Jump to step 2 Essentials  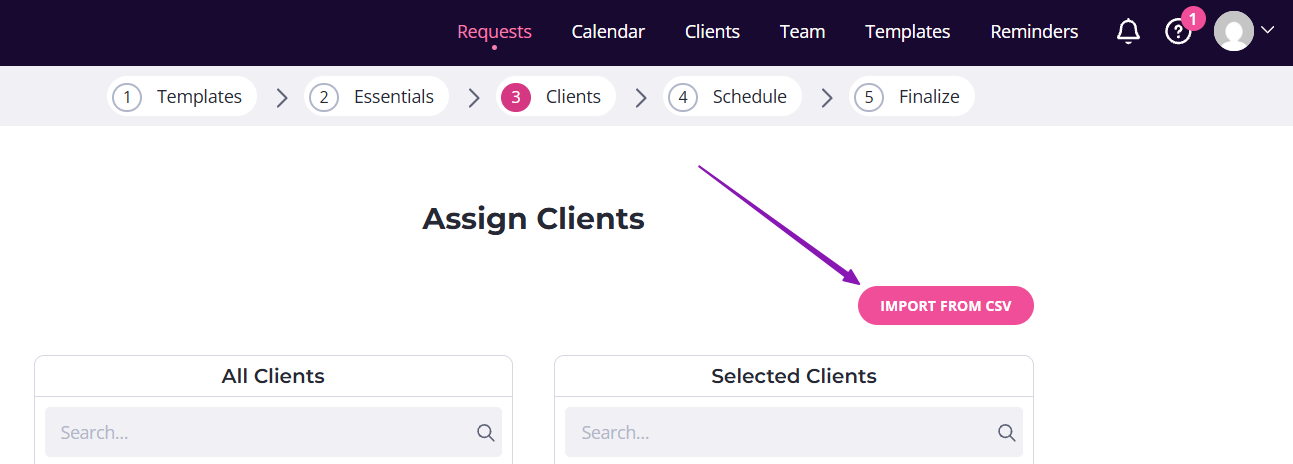376,97
